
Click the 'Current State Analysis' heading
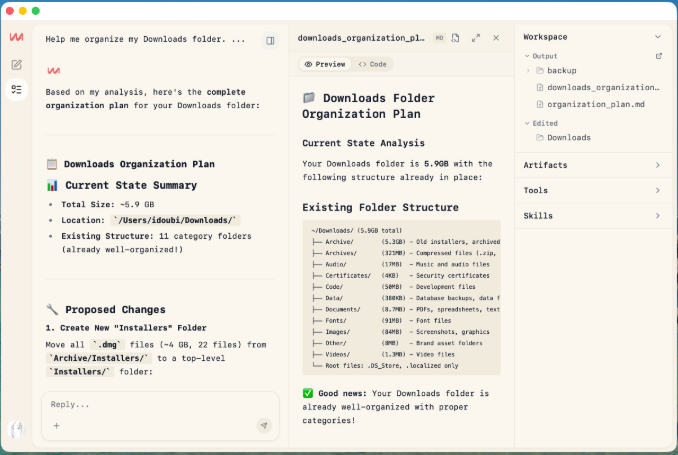pos(364,143)
